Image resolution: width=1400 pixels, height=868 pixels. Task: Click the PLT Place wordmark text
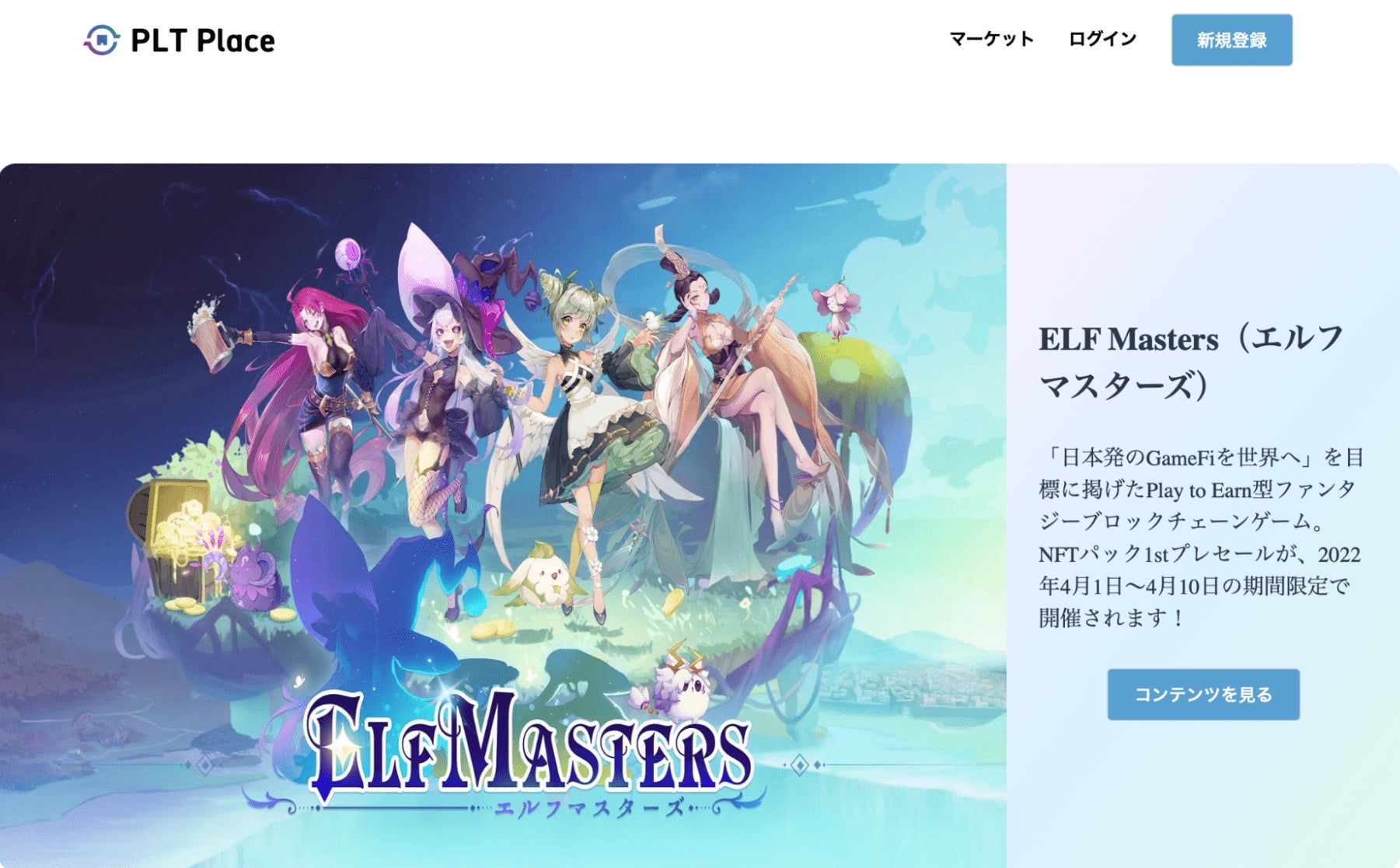coord(202,40)
